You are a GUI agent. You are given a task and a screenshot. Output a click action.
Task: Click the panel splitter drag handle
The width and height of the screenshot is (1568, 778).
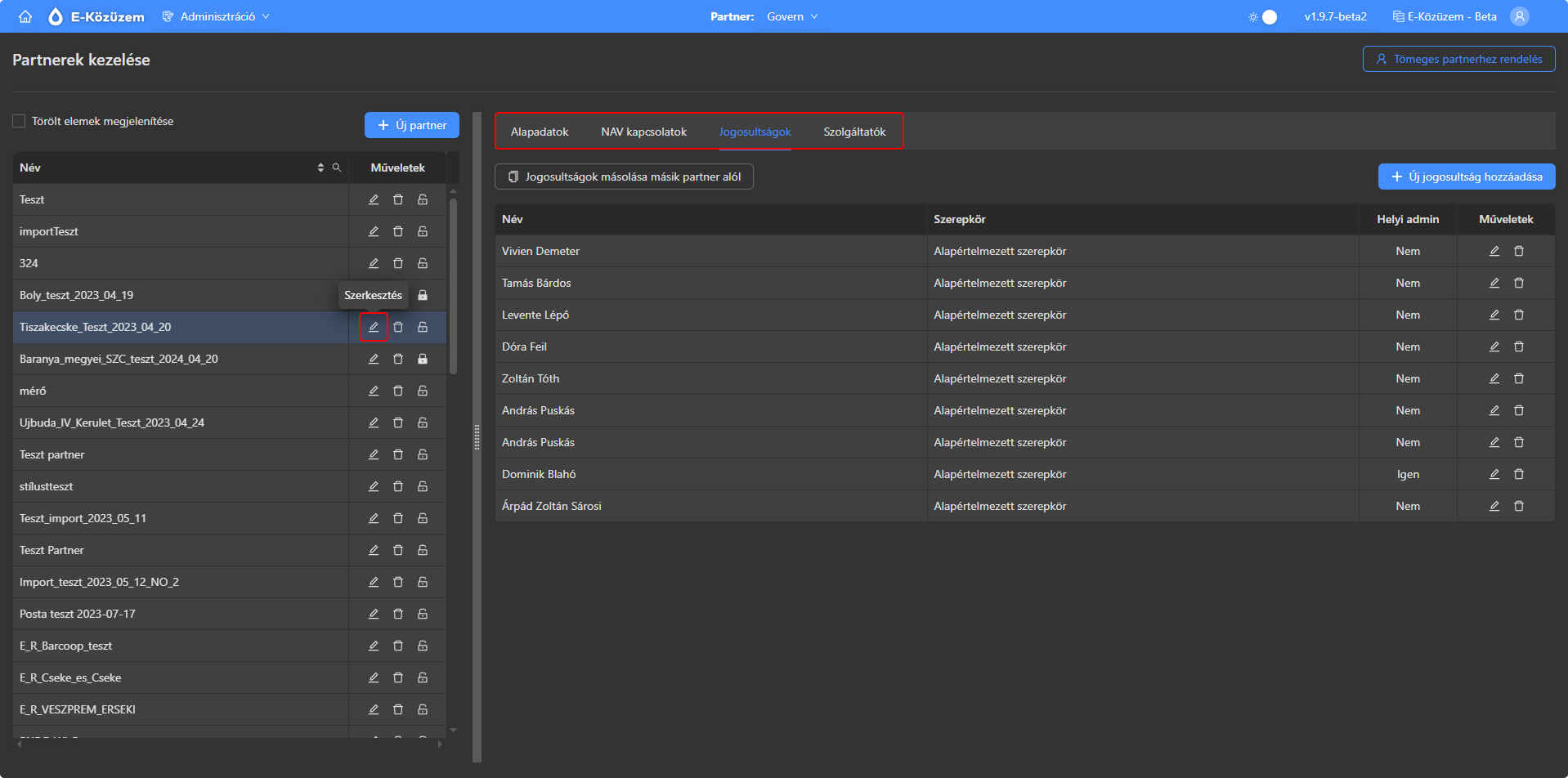477,437
